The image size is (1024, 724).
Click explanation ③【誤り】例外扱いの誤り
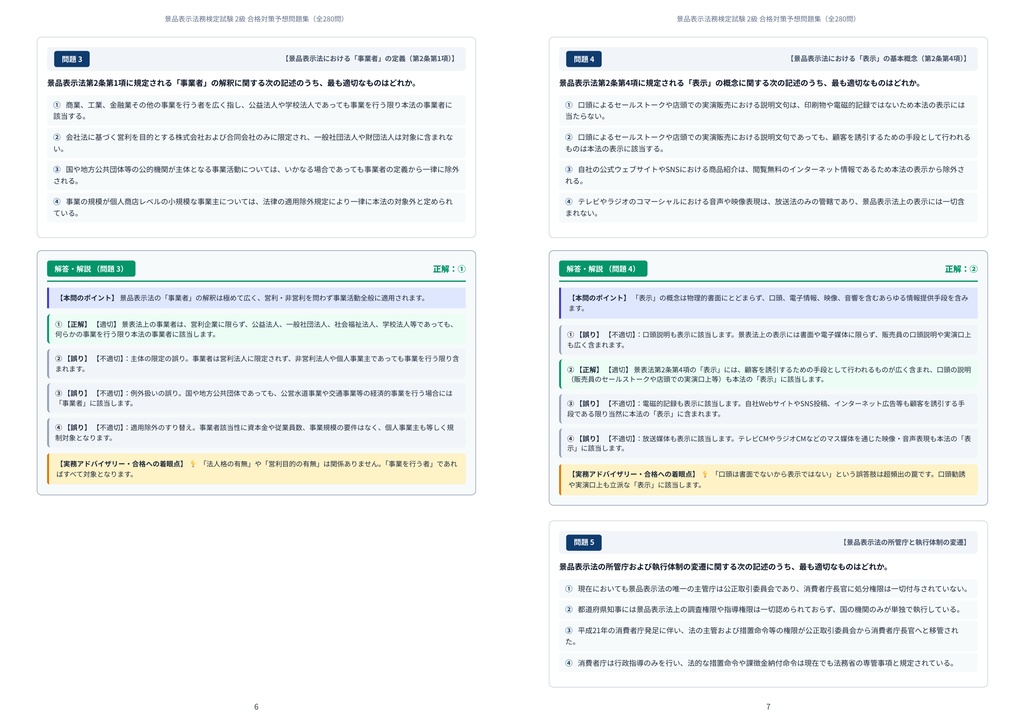click(256, 398)
